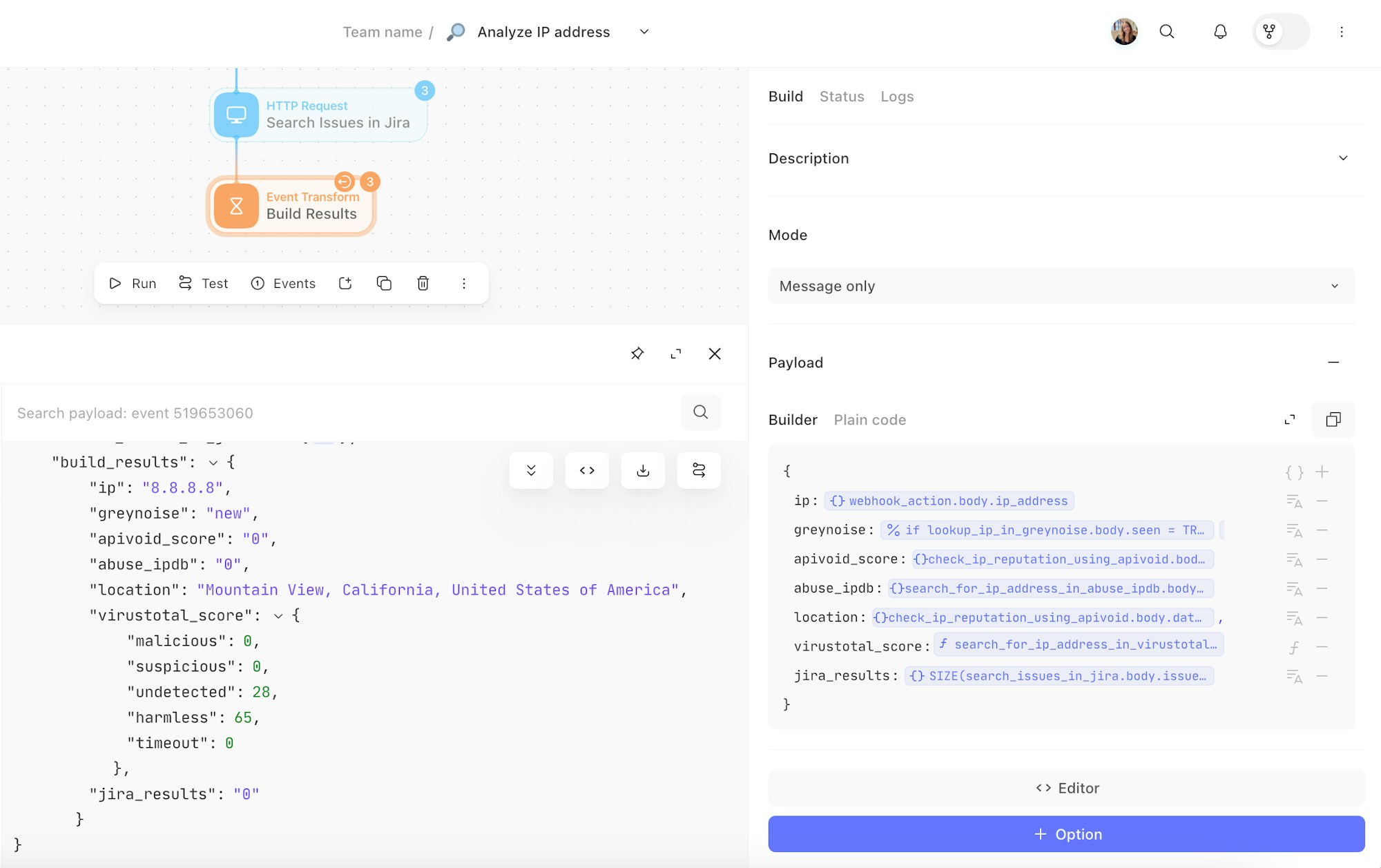Open the notifications bell
This screenshot has height=868, width=1381.
[x=1220, y=32]
